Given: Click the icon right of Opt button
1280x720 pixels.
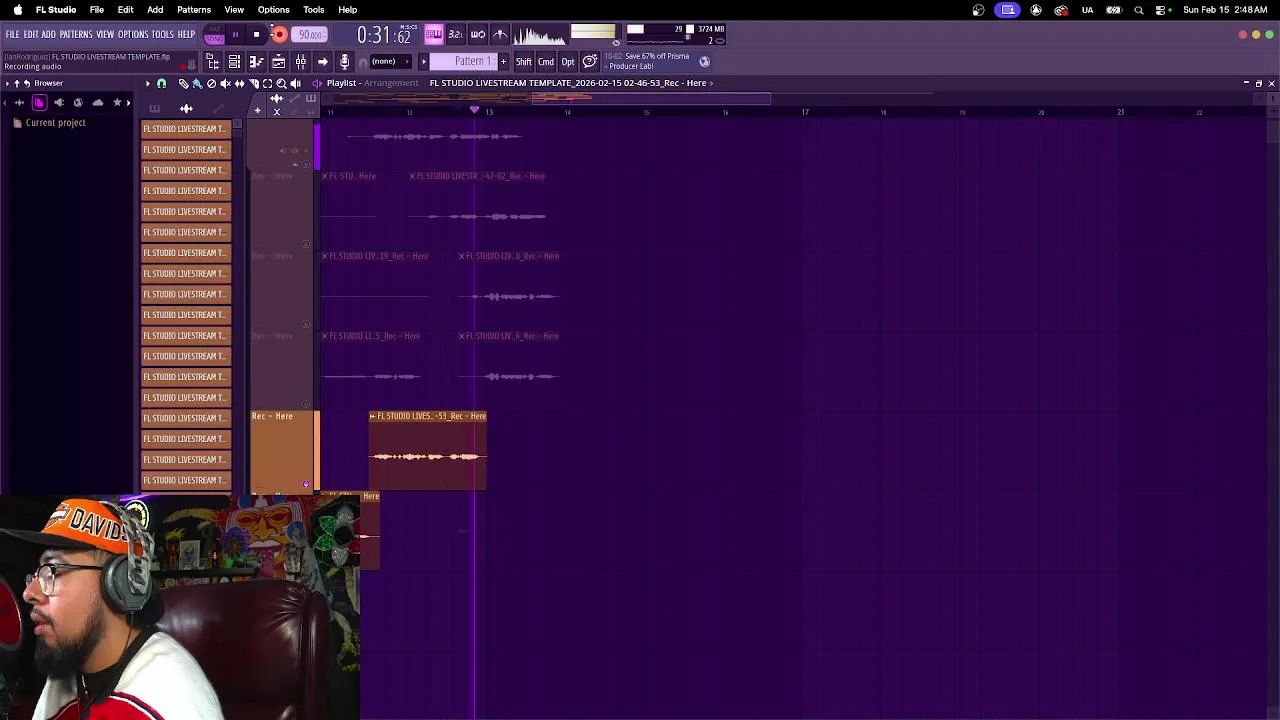Looking at the screenshot, I should click(589, 62).
